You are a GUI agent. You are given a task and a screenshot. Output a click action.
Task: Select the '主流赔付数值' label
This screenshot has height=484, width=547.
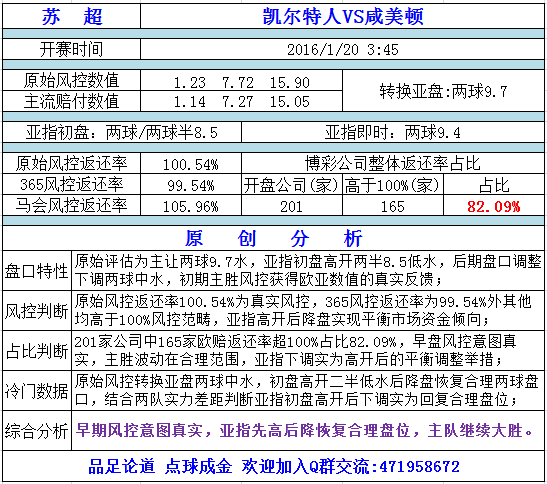(72, 102)
